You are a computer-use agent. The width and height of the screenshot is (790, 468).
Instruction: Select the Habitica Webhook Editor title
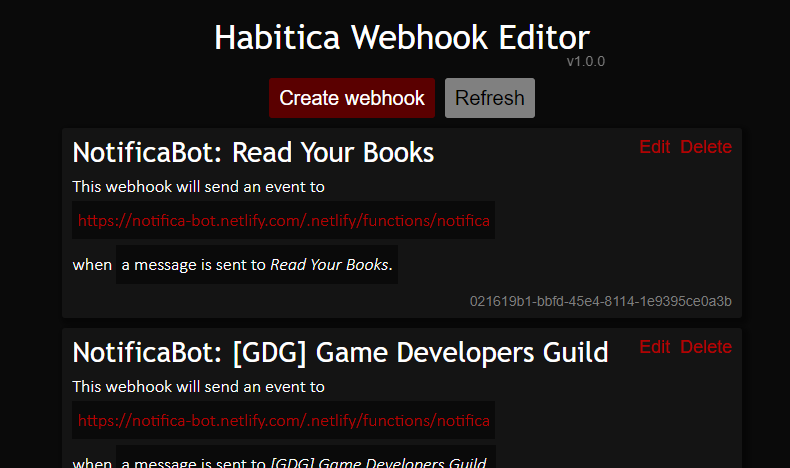coord(402,38)
